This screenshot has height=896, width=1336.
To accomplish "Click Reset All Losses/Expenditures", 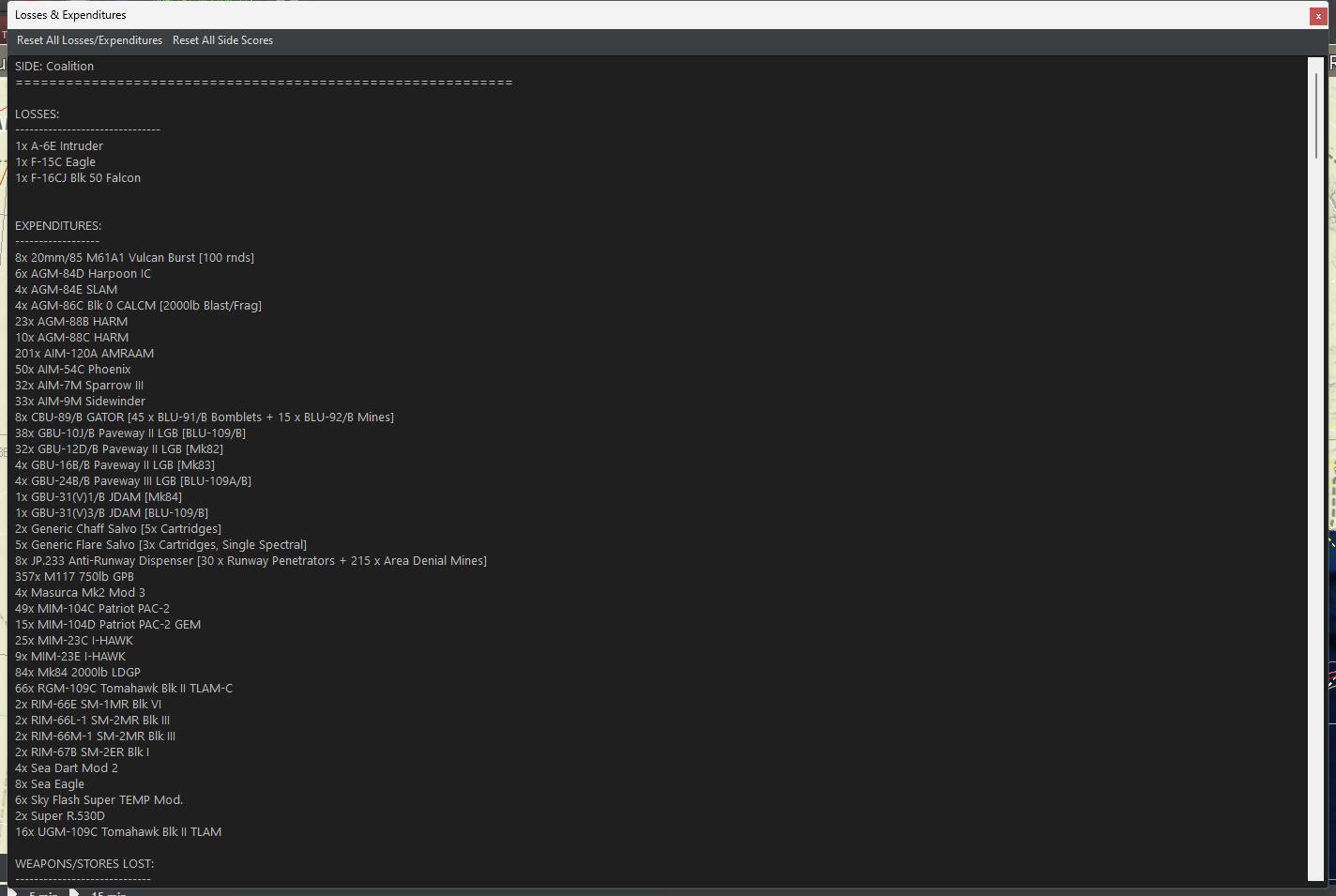I will 89,40.
